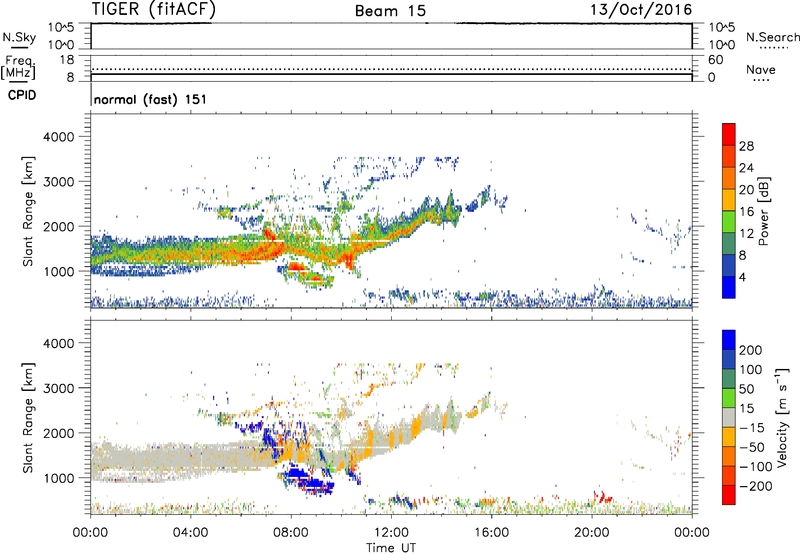The image size is (800, 554).
Task: Click the red bottom of velocity colorbar
Action: coord(729,495)
